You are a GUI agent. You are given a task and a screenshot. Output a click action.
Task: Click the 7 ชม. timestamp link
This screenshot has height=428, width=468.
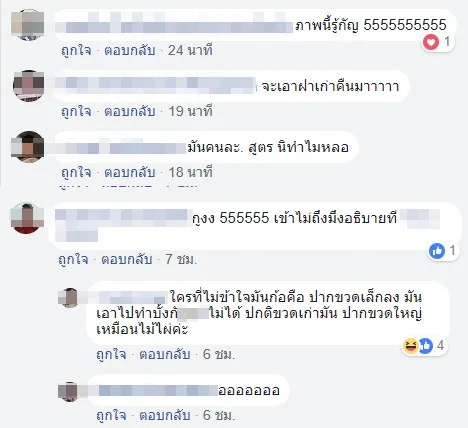[182, 260]
